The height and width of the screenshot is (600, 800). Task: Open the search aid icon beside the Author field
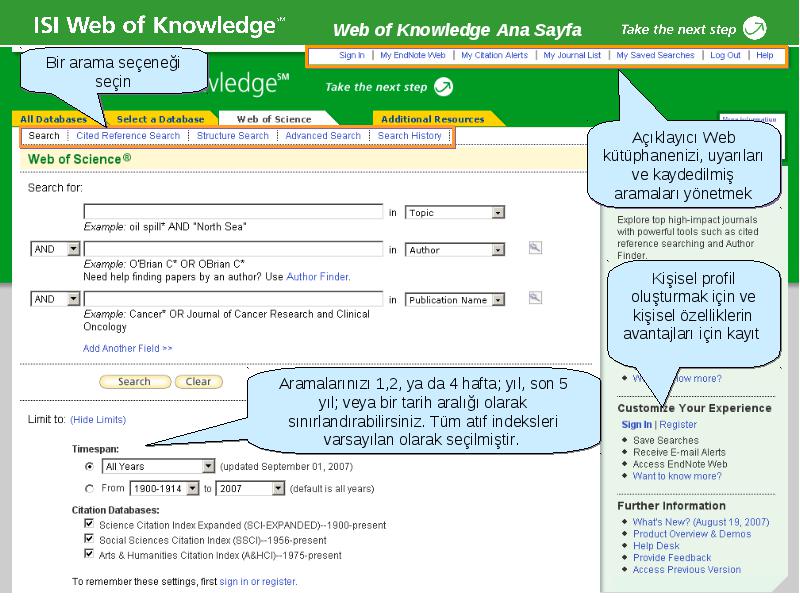535,248
